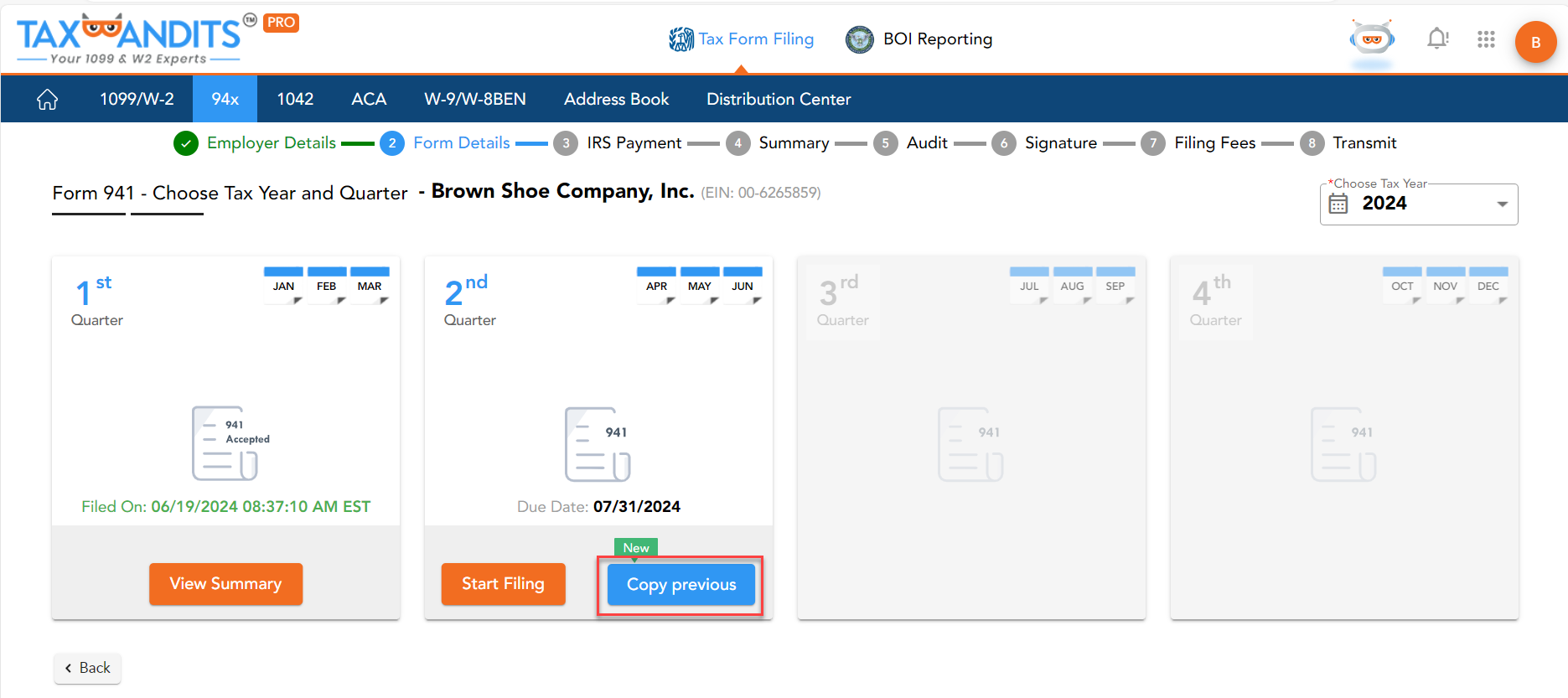Click the Copy previous button
Image resolution: width=1568 pixels, height=698 pixels.
click(x=681, y=585)
